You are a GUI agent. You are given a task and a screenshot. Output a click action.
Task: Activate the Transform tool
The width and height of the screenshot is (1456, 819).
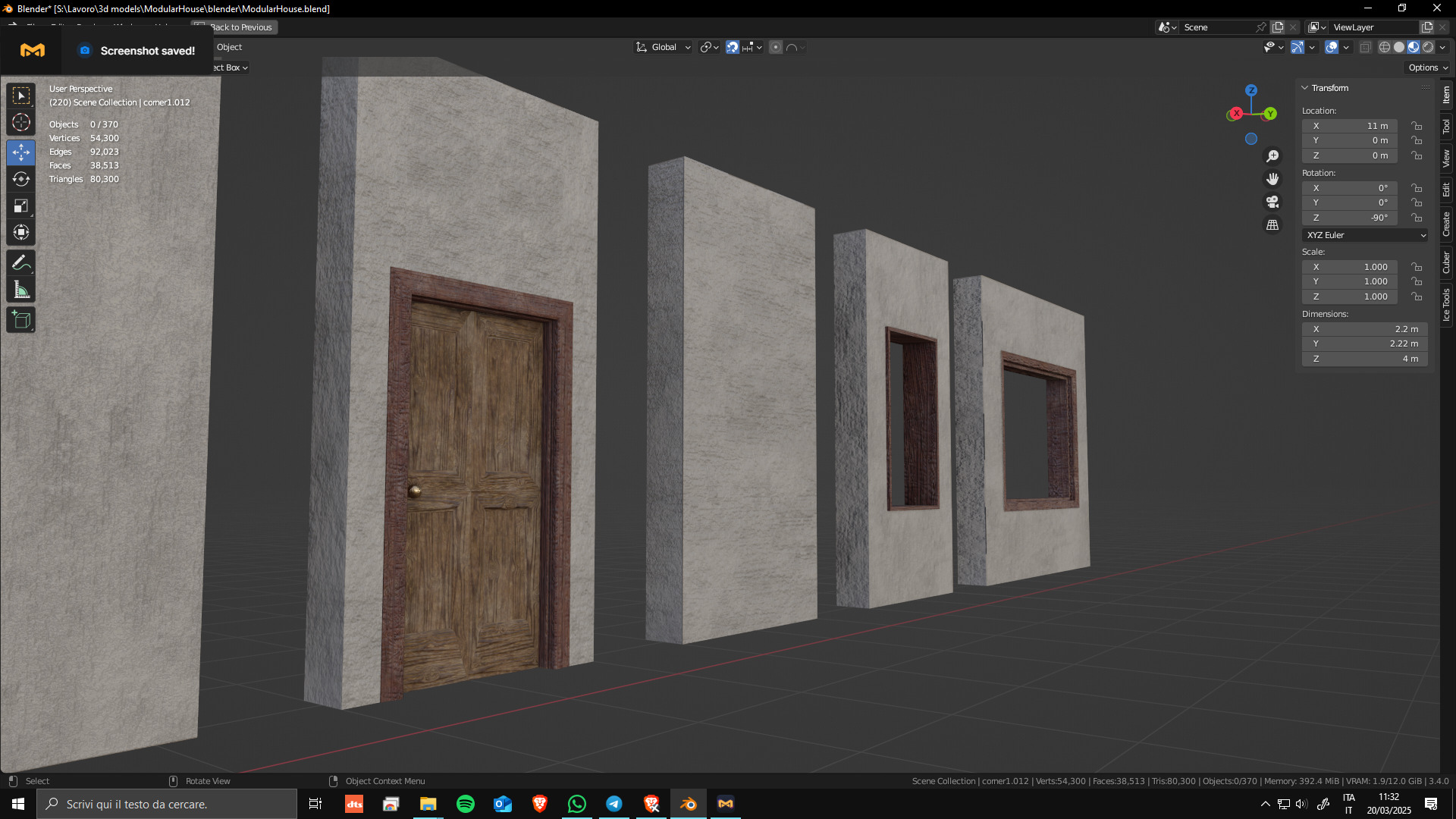point(21,232)
